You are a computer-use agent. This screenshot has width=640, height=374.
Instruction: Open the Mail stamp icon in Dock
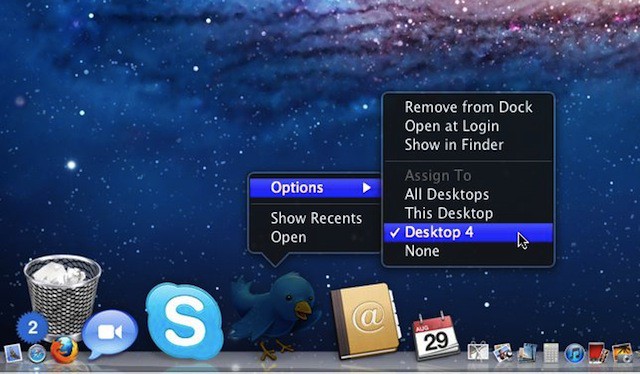click(x=13, y=353)
